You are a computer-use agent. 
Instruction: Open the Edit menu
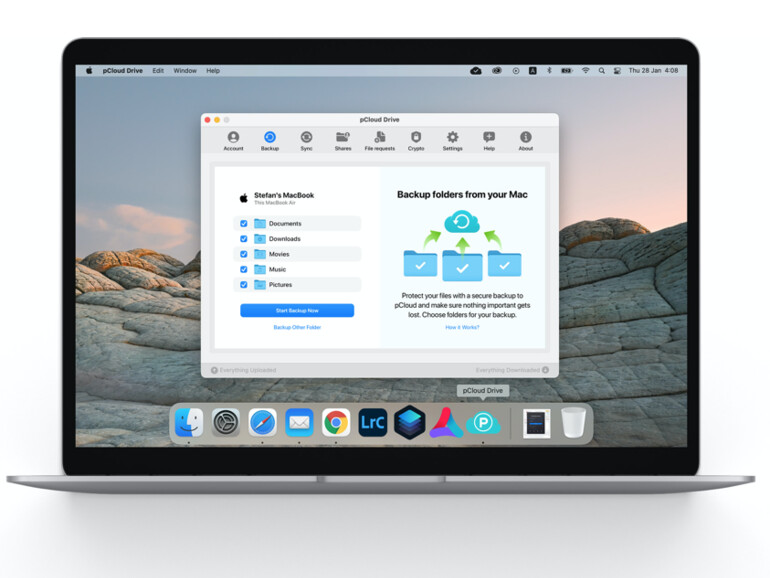158,71
